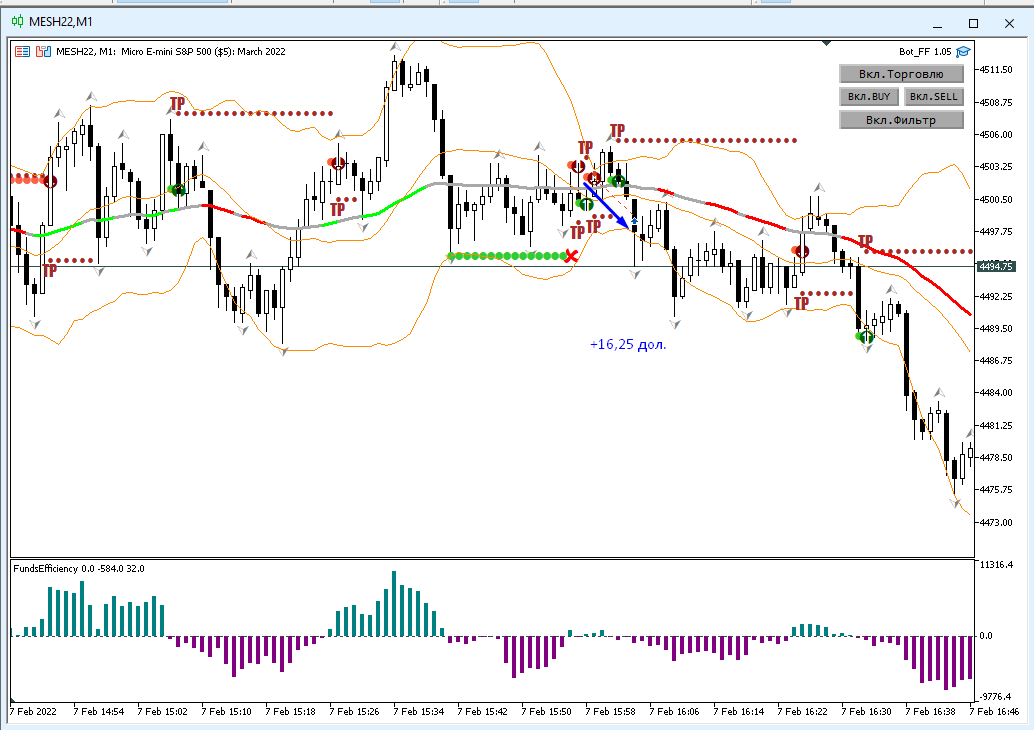Click the Вкл.Фильтр button

point(901,120)
